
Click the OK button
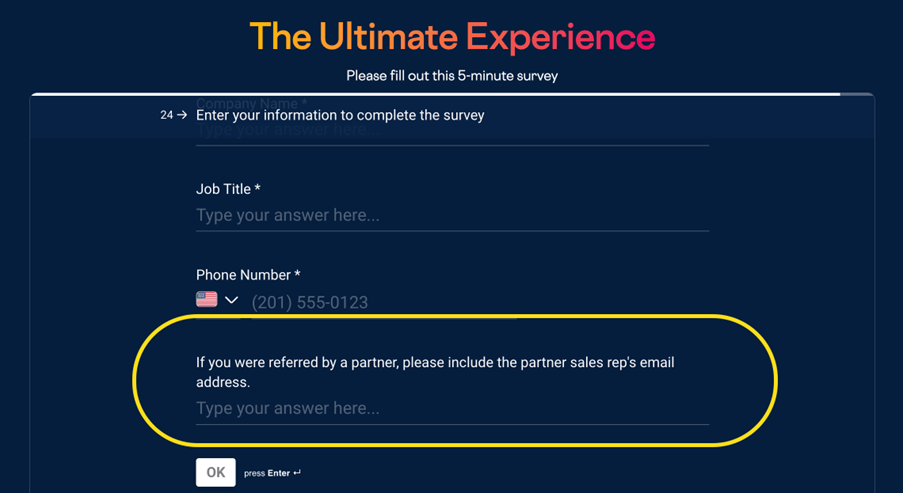(x=215, y=472)
